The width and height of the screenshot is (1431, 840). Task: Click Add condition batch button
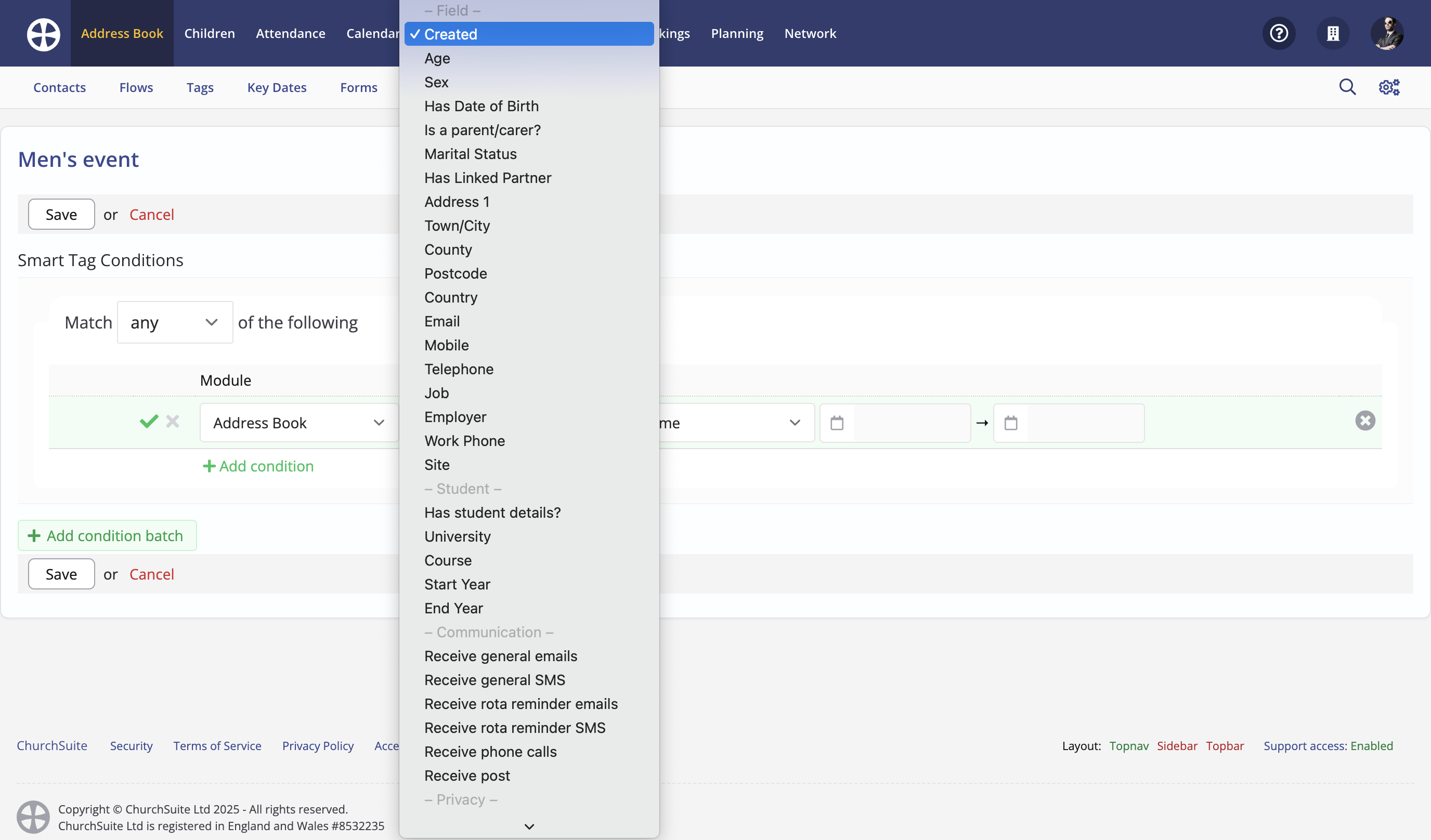click(107, 535)
